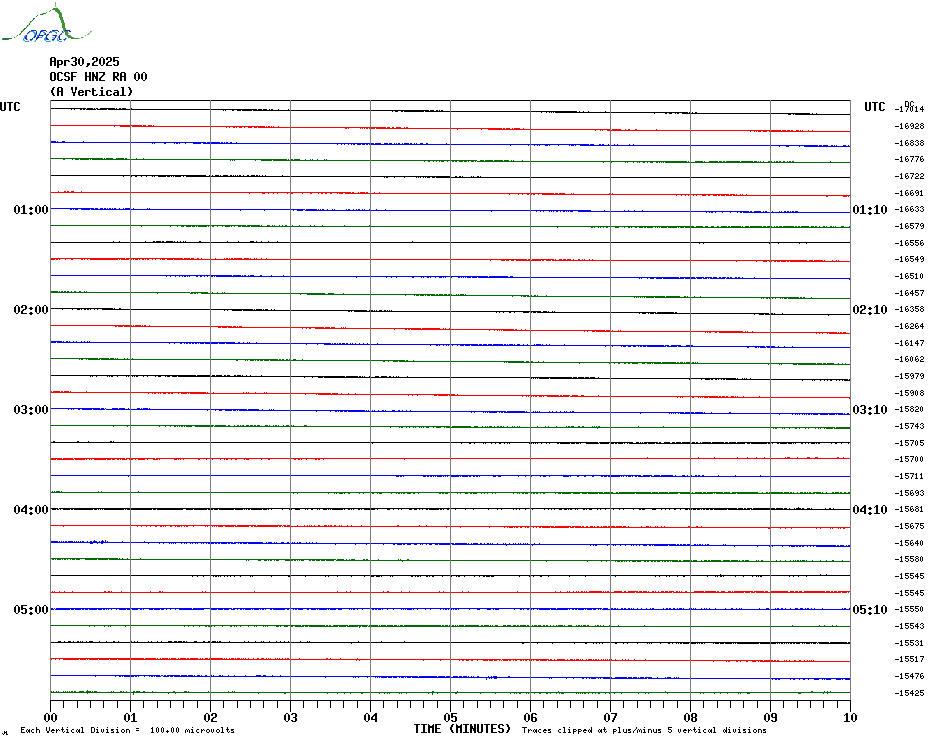Screen dimensions: 930x744
Task: Click the 03:00 time label
Action: click(x=31, y=410)
